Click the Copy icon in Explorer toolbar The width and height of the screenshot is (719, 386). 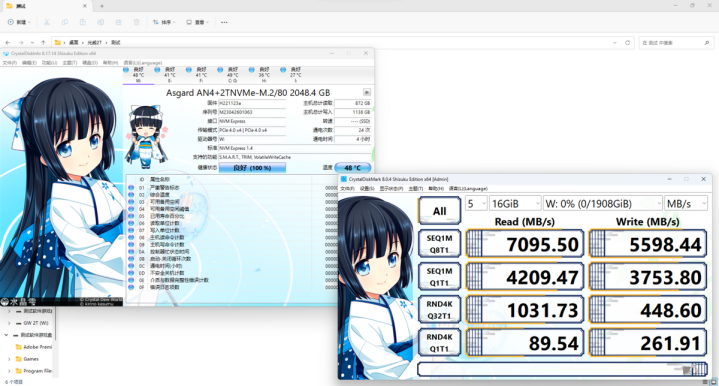pyautogui.click(x=65, y=22)
